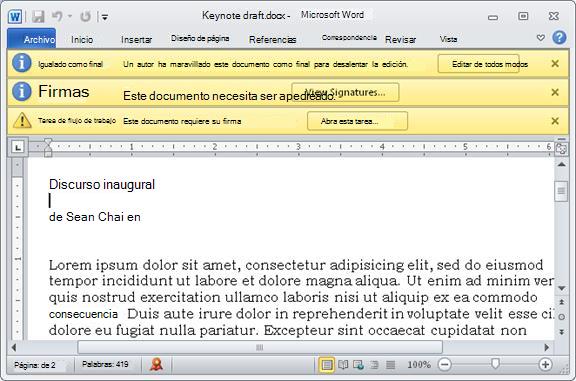Click the horizontal scrollbar right arrow

click(547, 347)
